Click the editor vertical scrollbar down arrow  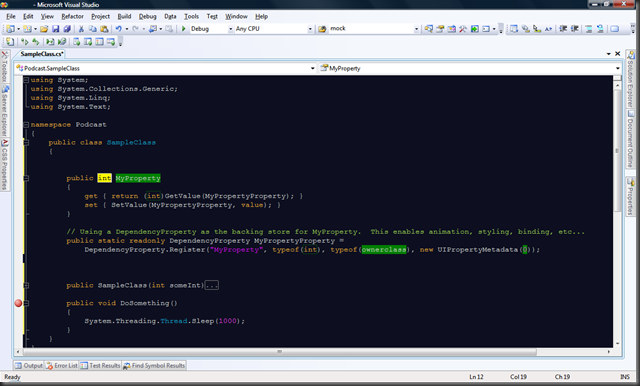617,344
